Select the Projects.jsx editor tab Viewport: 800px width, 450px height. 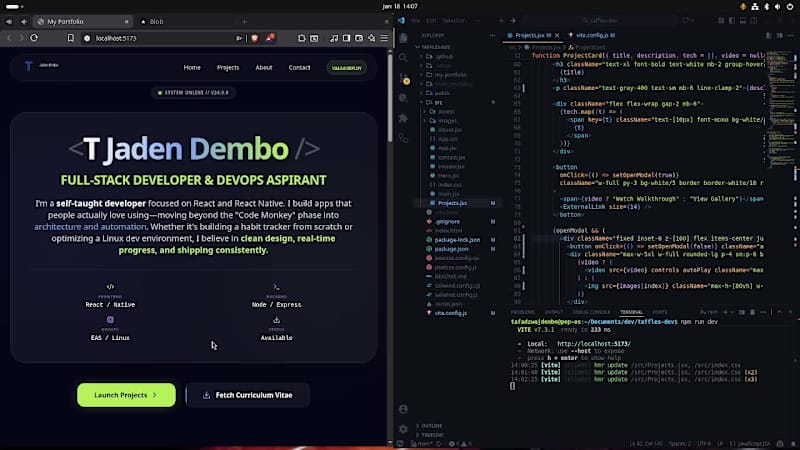532,36
